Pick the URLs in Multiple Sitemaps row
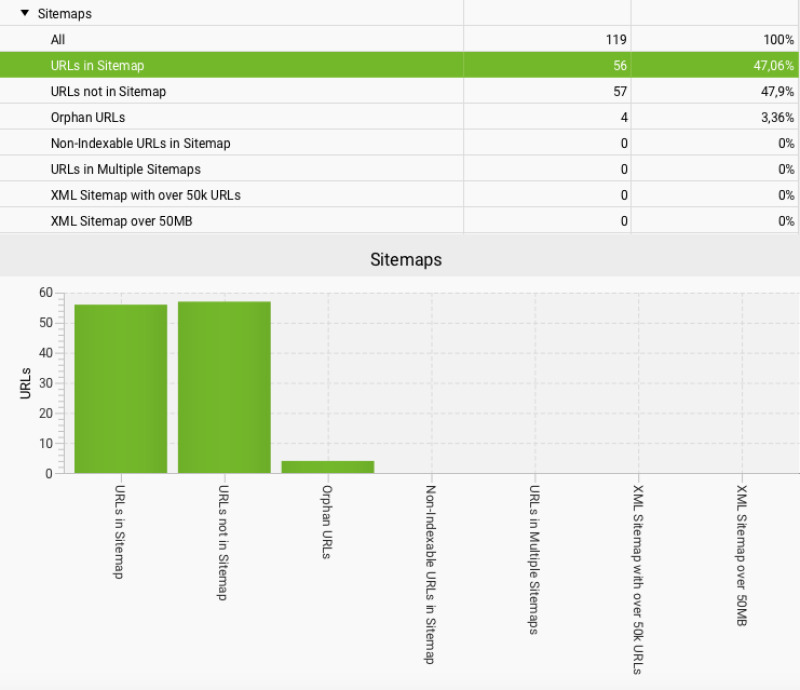Image resolution: width=800 pixels, height=690 pixels. (x=125, y=170)
